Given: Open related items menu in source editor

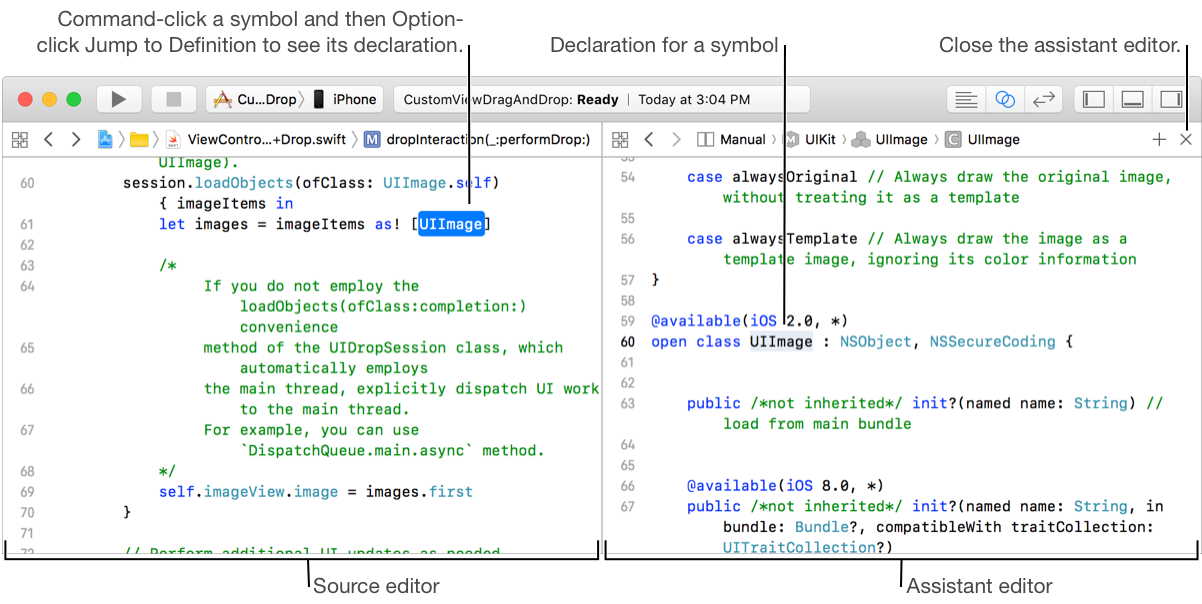Looking at the screenshot, I should point(20,139).
